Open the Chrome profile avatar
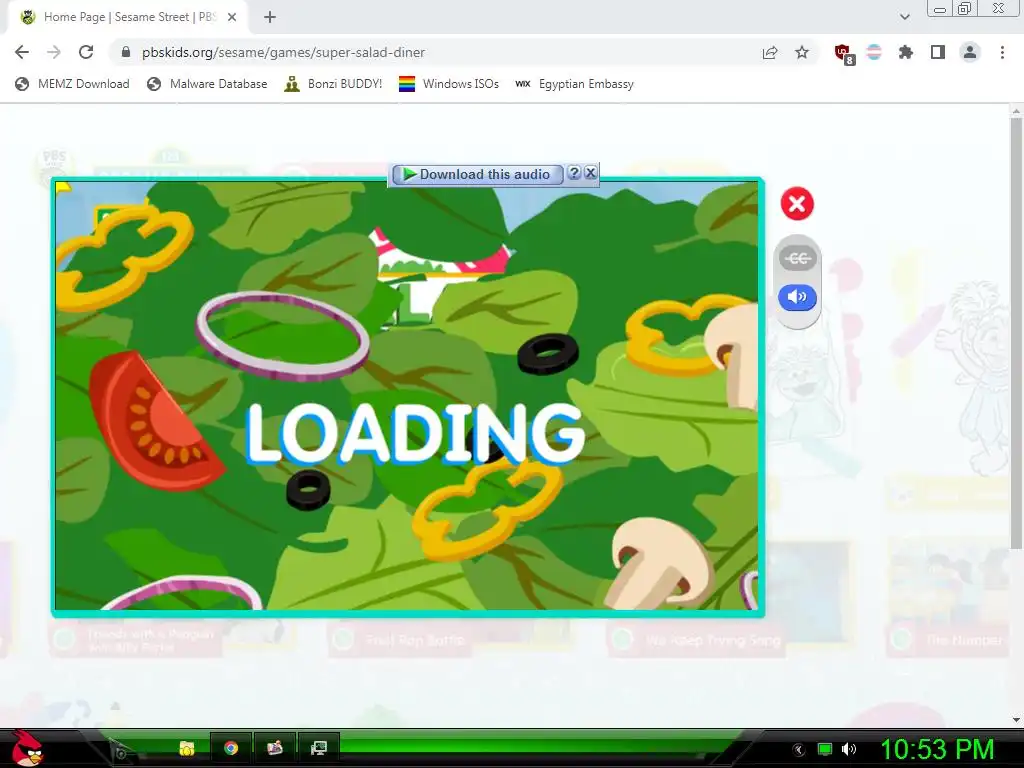The image size is (1024, 768). pos(970,52)
